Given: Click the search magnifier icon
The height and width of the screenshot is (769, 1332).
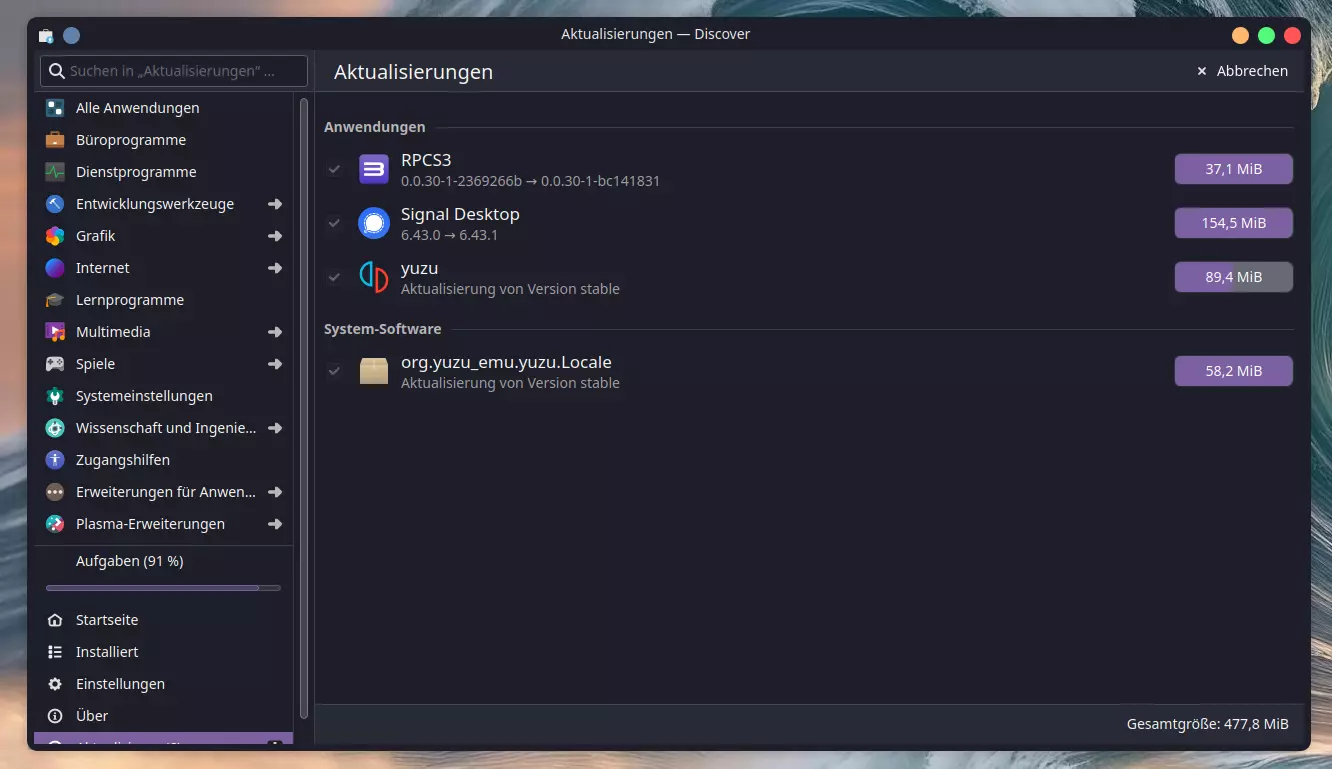Looking at the screenshot, I should (x=56, y=71).
